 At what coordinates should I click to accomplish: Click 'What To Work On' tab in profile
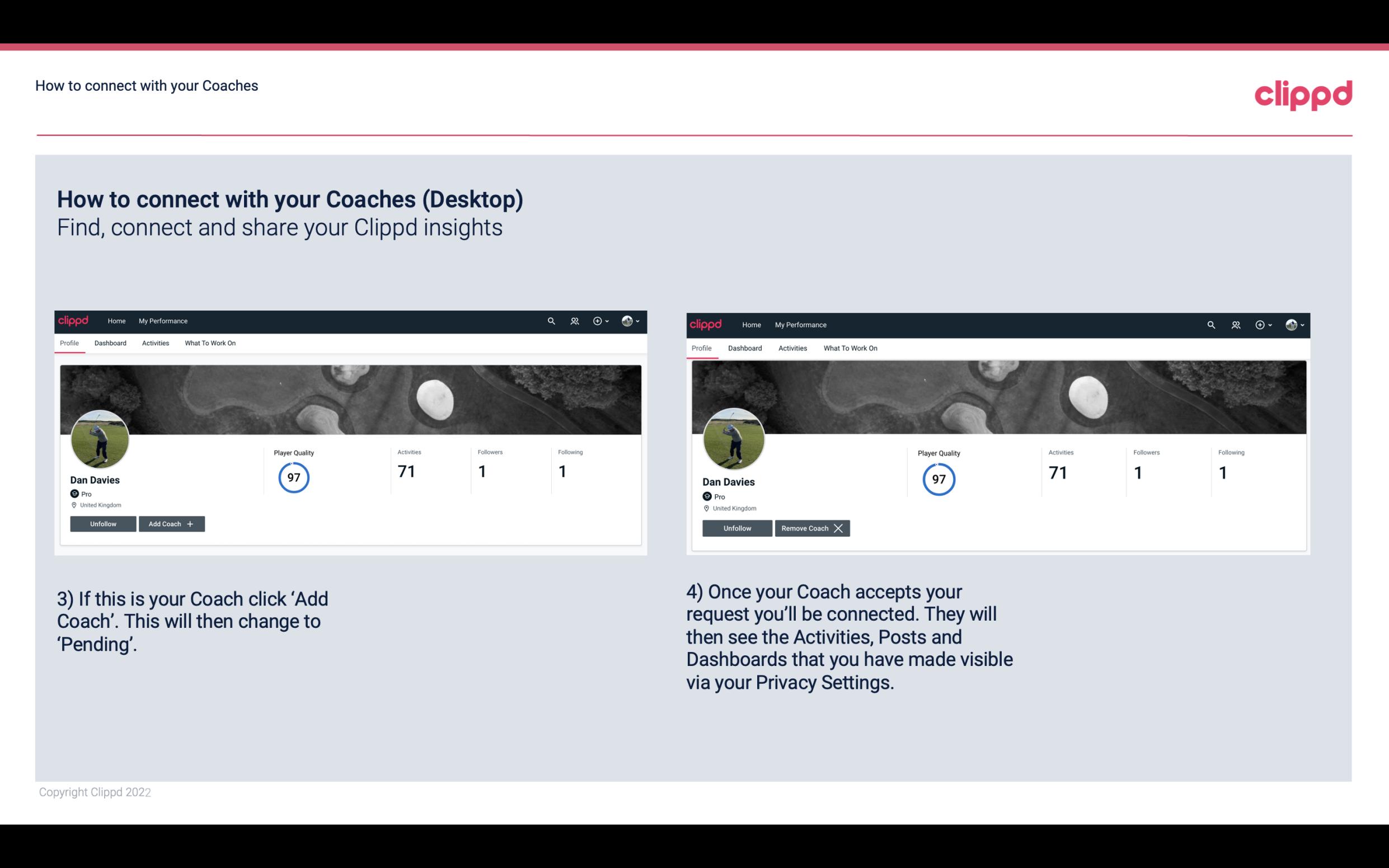coord(209,343)
